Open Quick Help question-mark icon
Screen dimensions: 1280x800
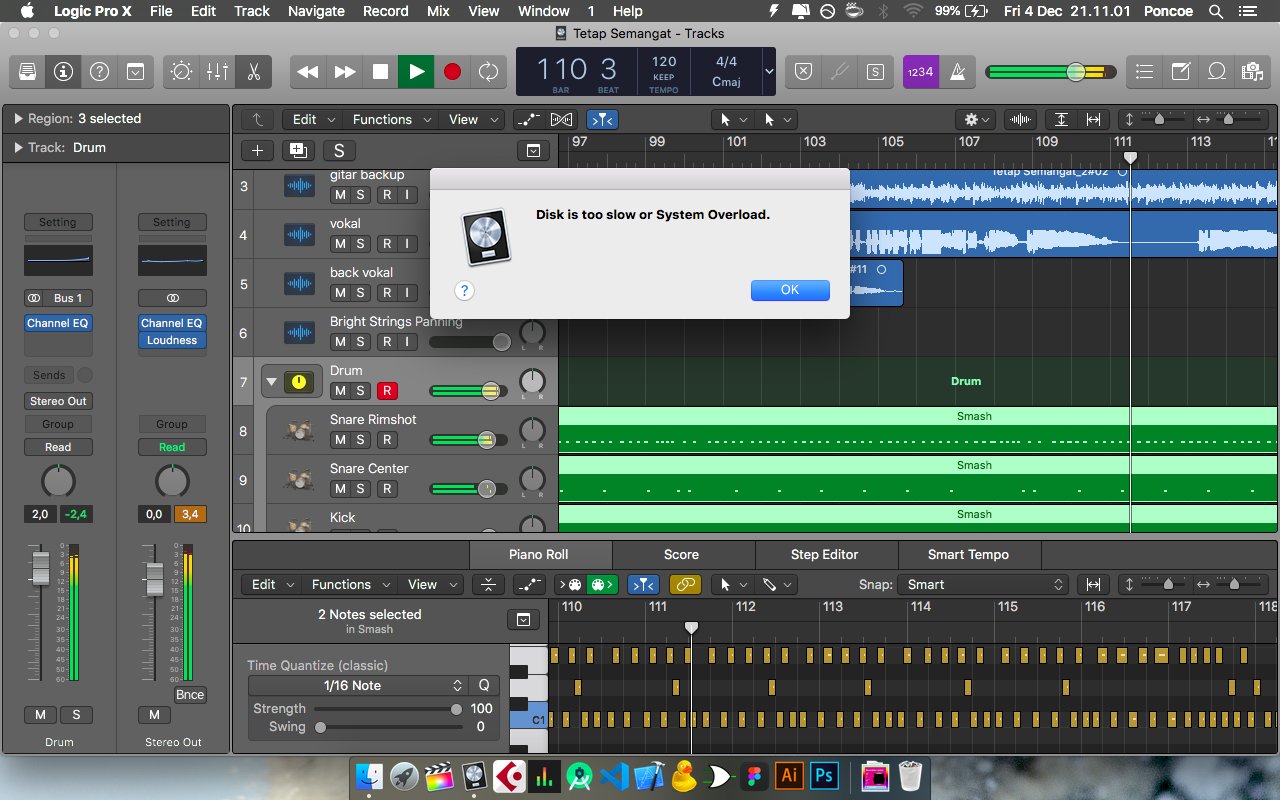pyautogui.click(x=99, y=72)
